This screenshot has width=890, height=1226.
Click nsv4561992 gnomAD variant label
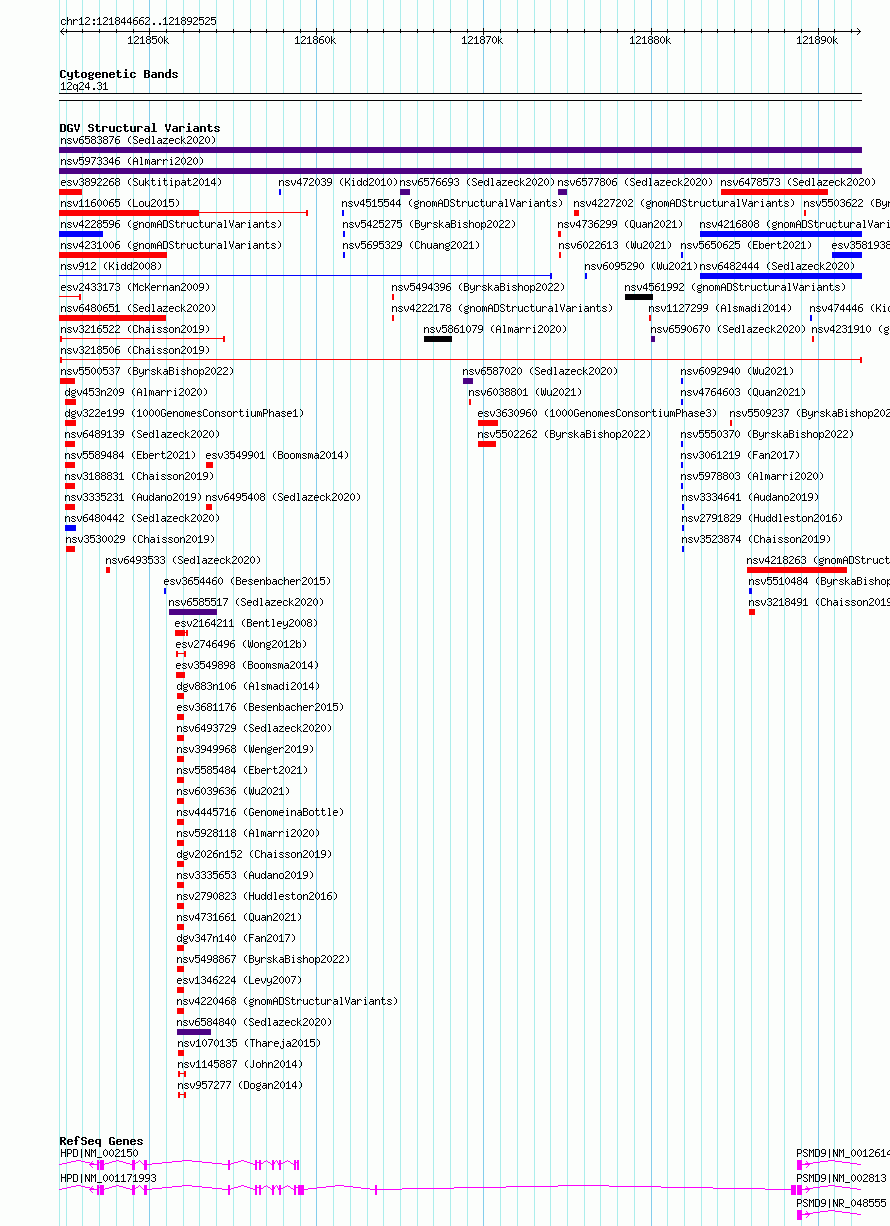[735, 287]
